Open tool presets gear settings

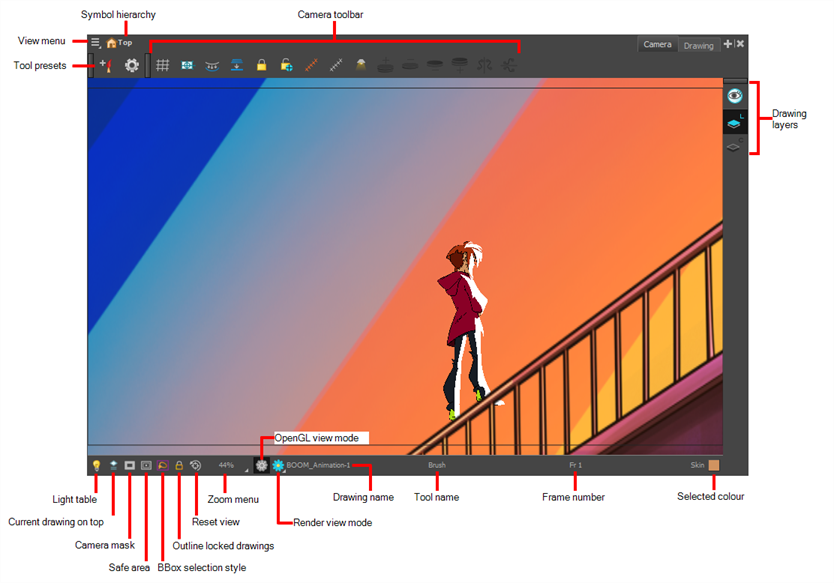pyautogui.click(x=132, y=65)
